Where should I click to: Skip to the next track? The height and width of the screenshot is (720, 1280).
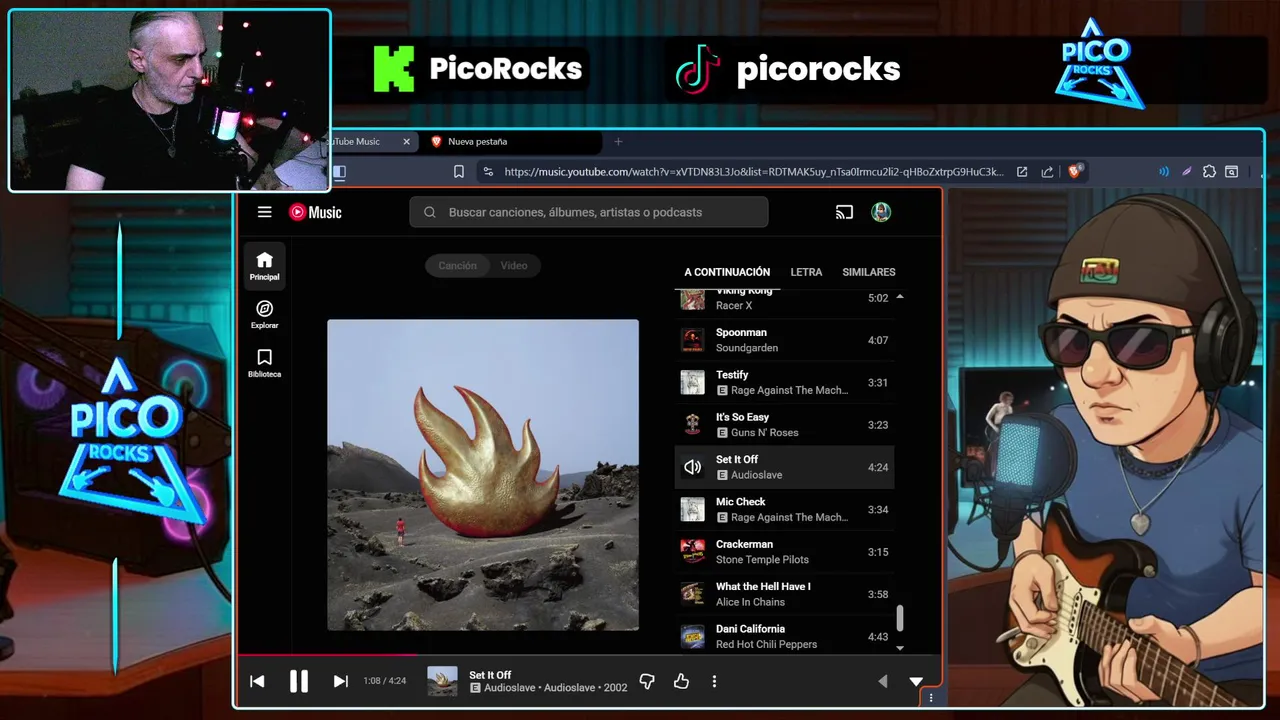pyautogui.click(x=340, y=681)
